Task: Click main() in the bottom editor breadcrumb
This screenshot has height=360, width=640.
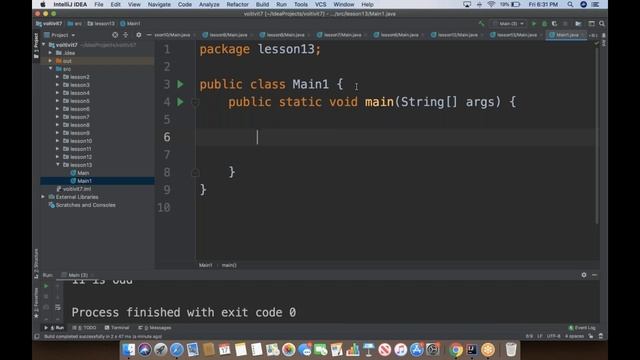Action: click(229, 265)
